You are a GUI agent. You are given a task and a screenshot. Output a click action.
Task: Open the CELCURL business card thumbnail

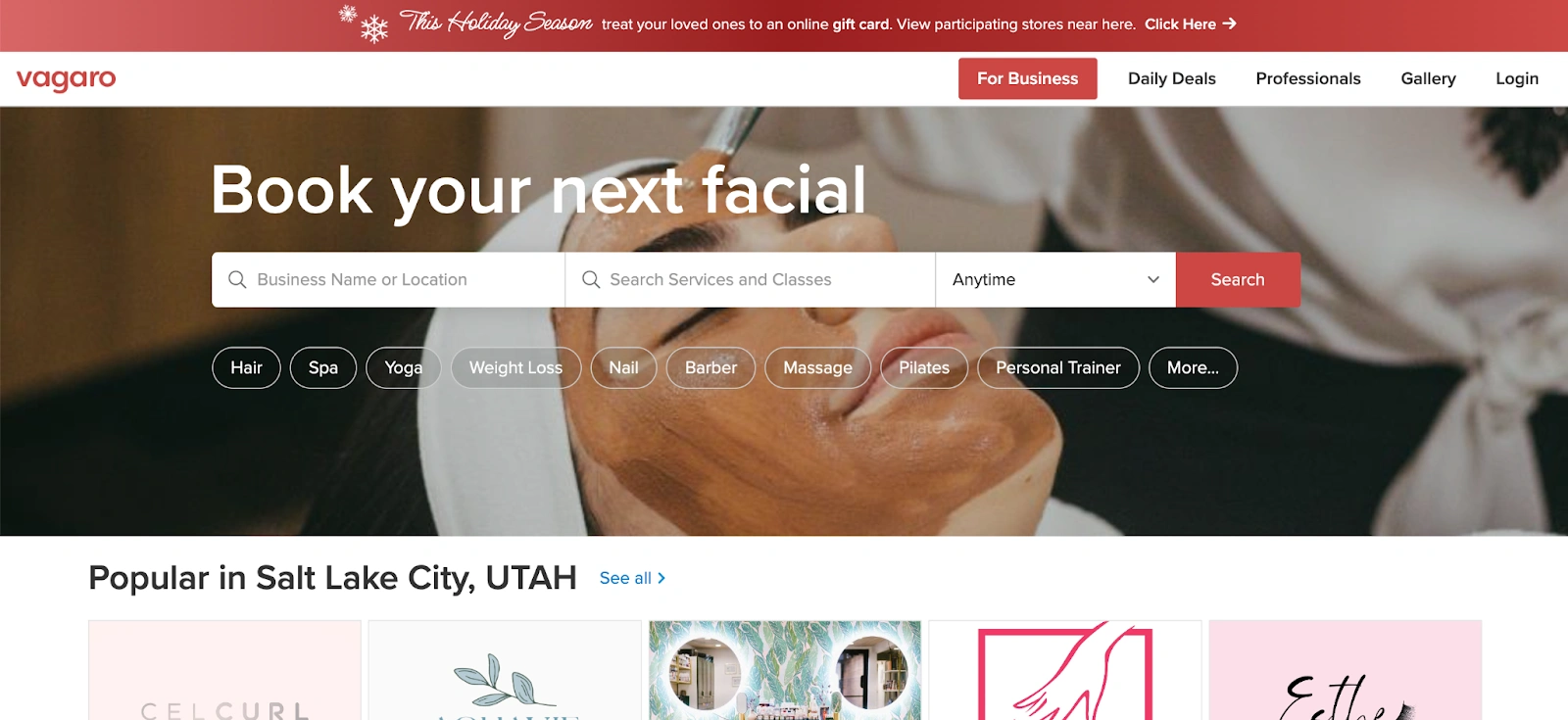click(224, 670)
